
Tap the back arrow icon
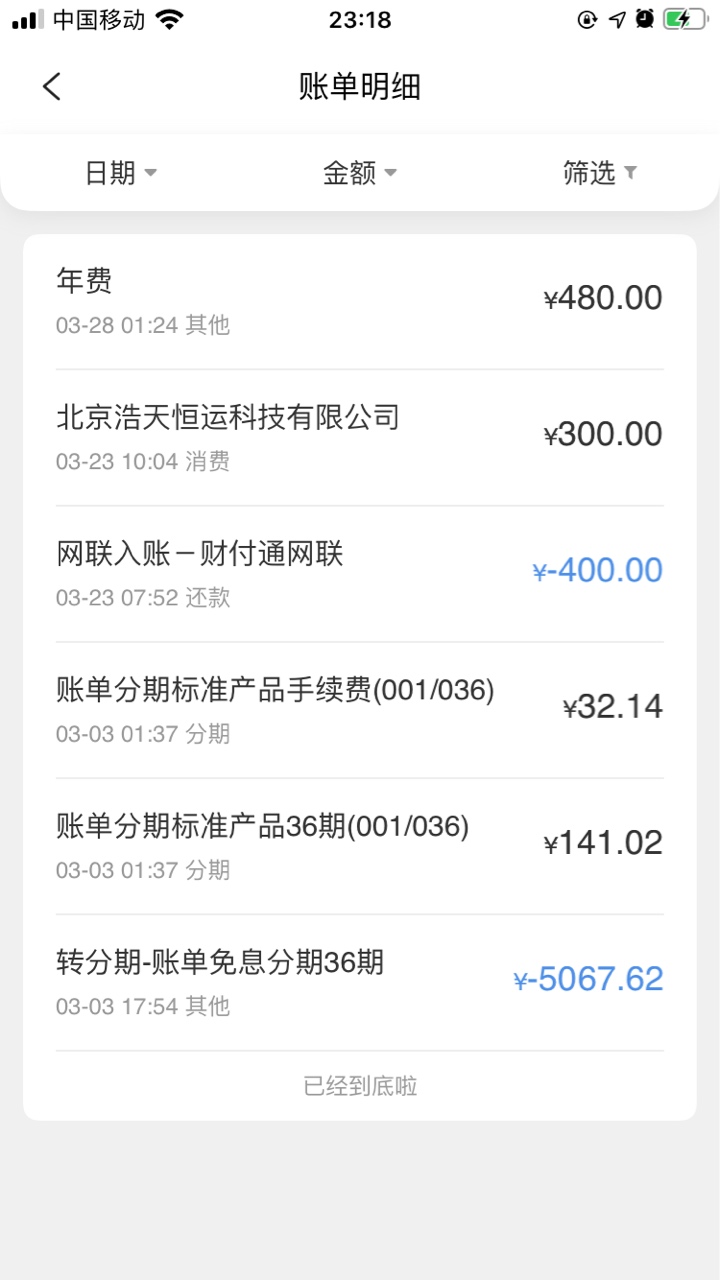pos(52,87)
